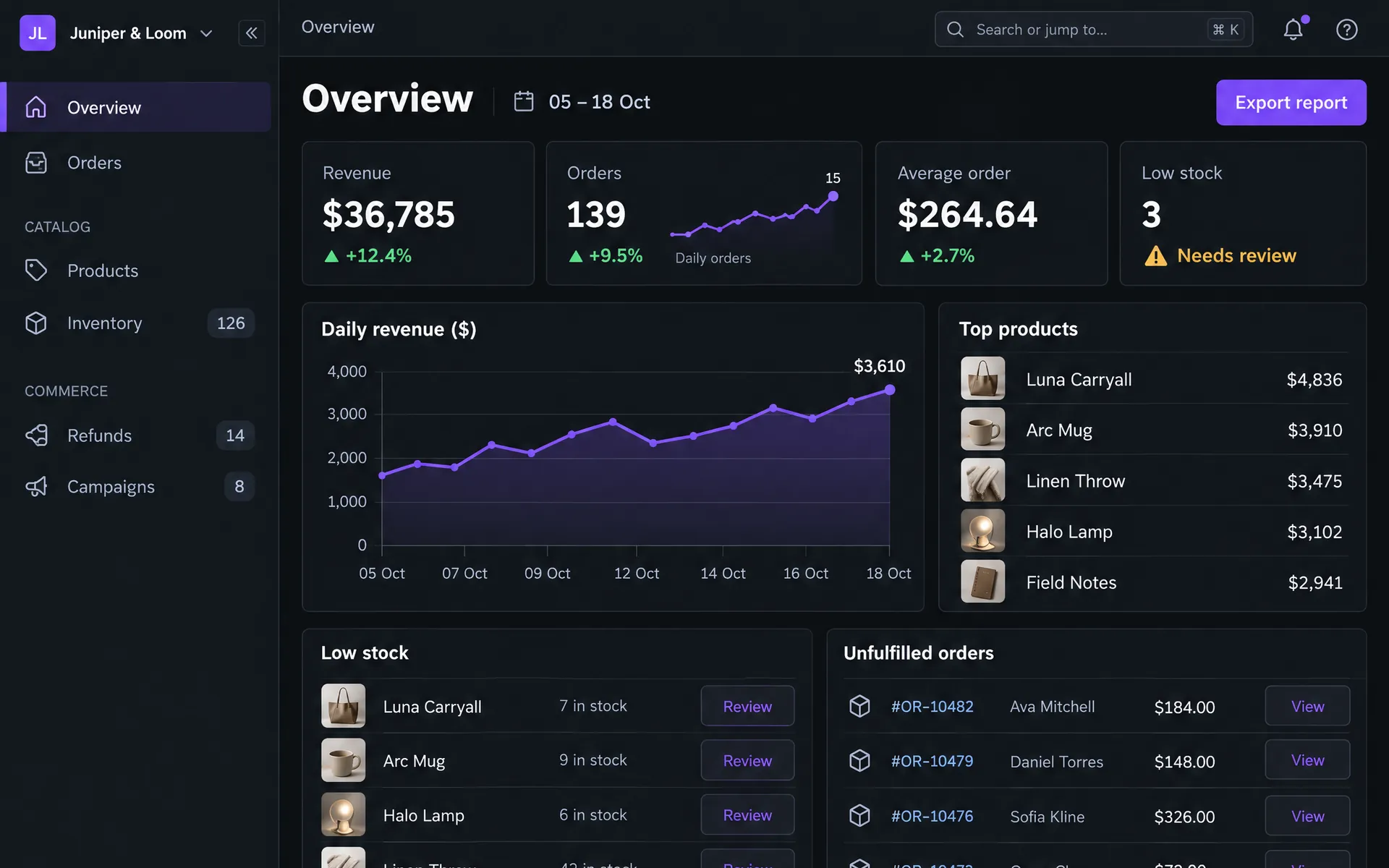The image size is (1389, 868).
Task: Open Products in the sidebar
Action: pos(135,271)
